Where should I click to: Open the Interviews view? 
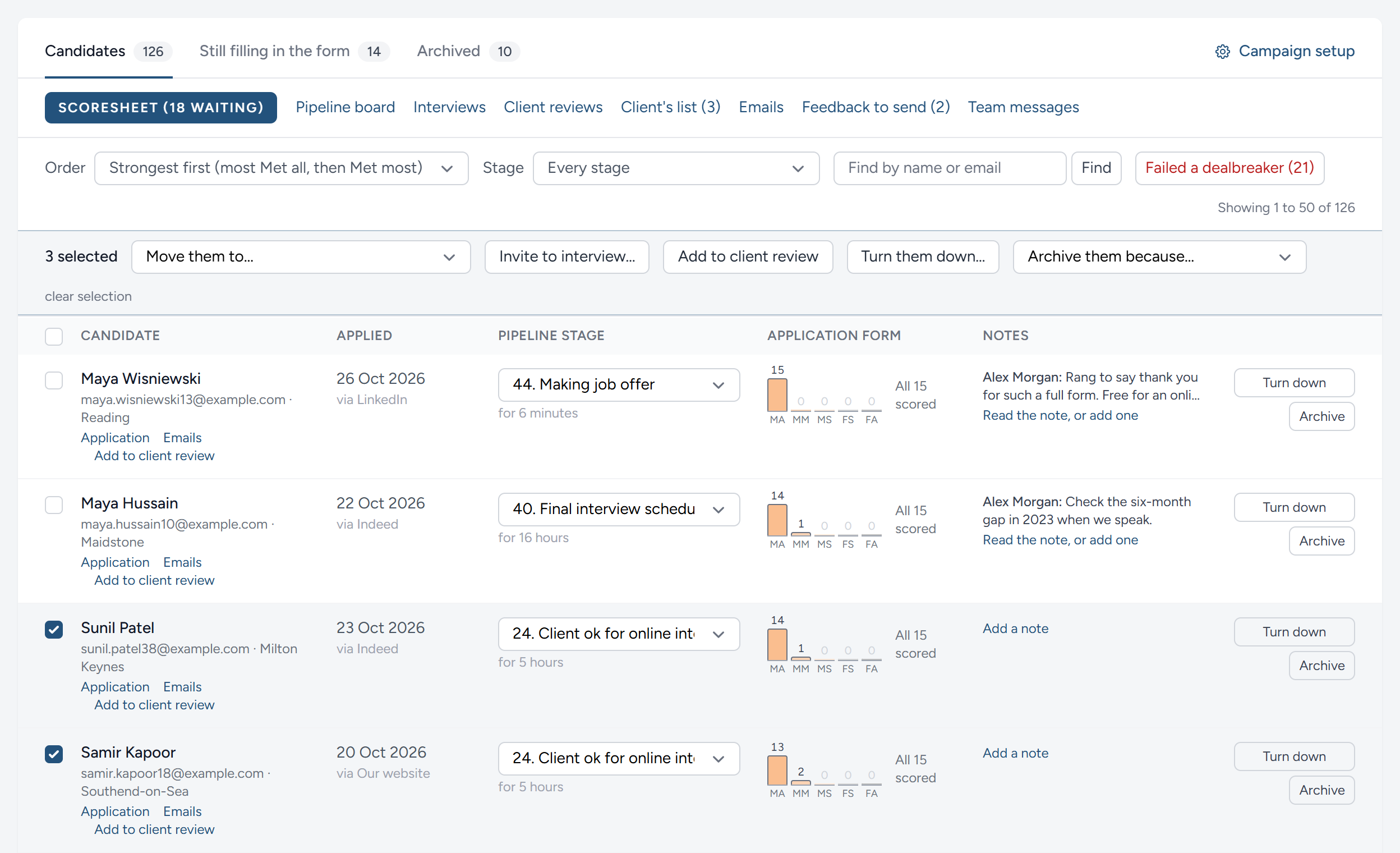tap(449, 107)
